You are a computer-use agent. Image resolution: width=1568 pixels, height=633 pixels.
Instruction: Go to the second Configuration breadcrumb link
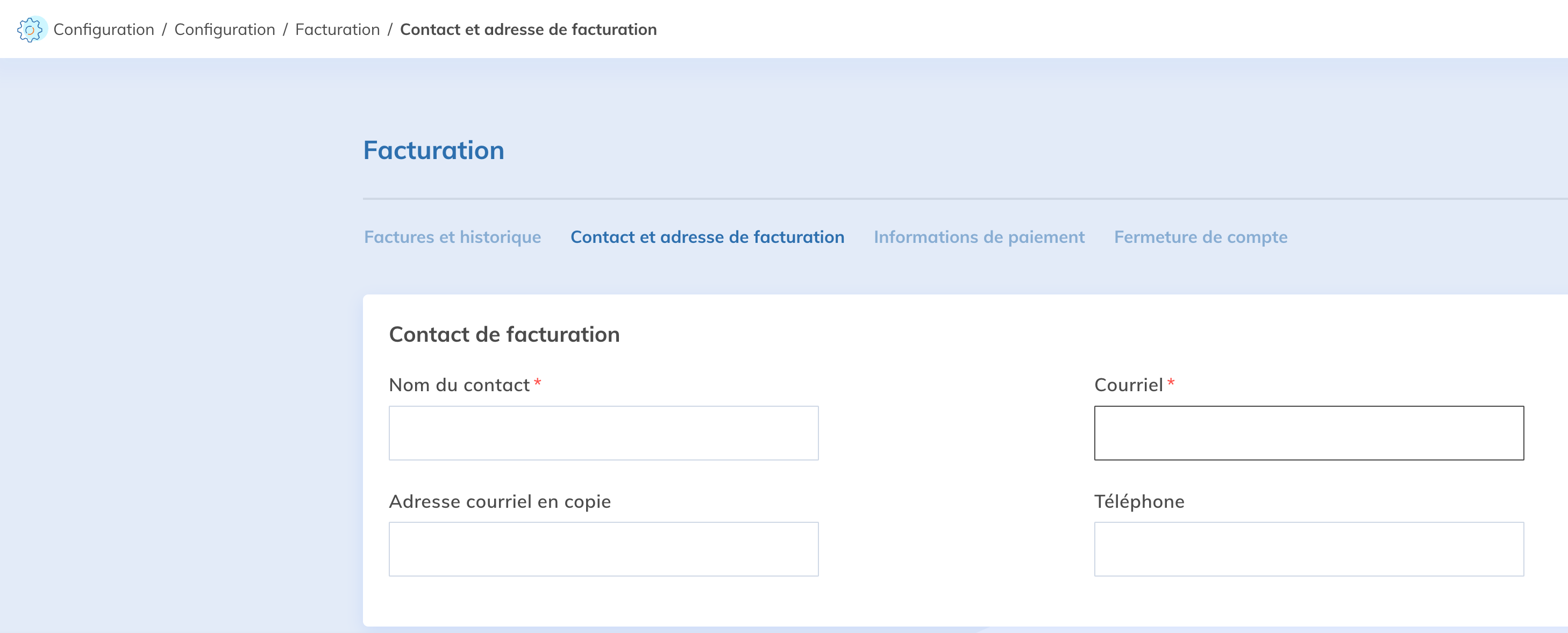pyautogui.click(x=225, y=29)
